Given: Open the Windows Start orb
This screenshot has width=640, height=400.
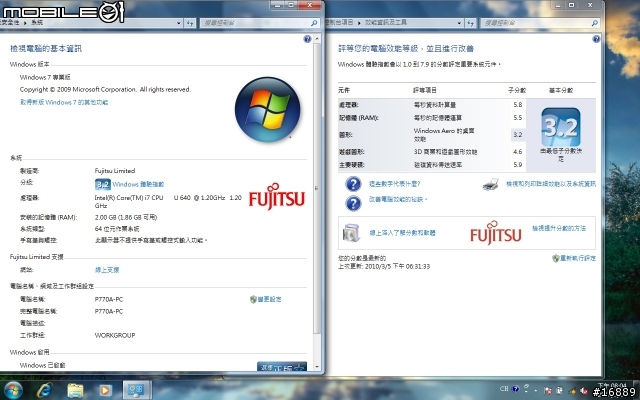Looking at the screenshot, I should click(x=13, y=390).
